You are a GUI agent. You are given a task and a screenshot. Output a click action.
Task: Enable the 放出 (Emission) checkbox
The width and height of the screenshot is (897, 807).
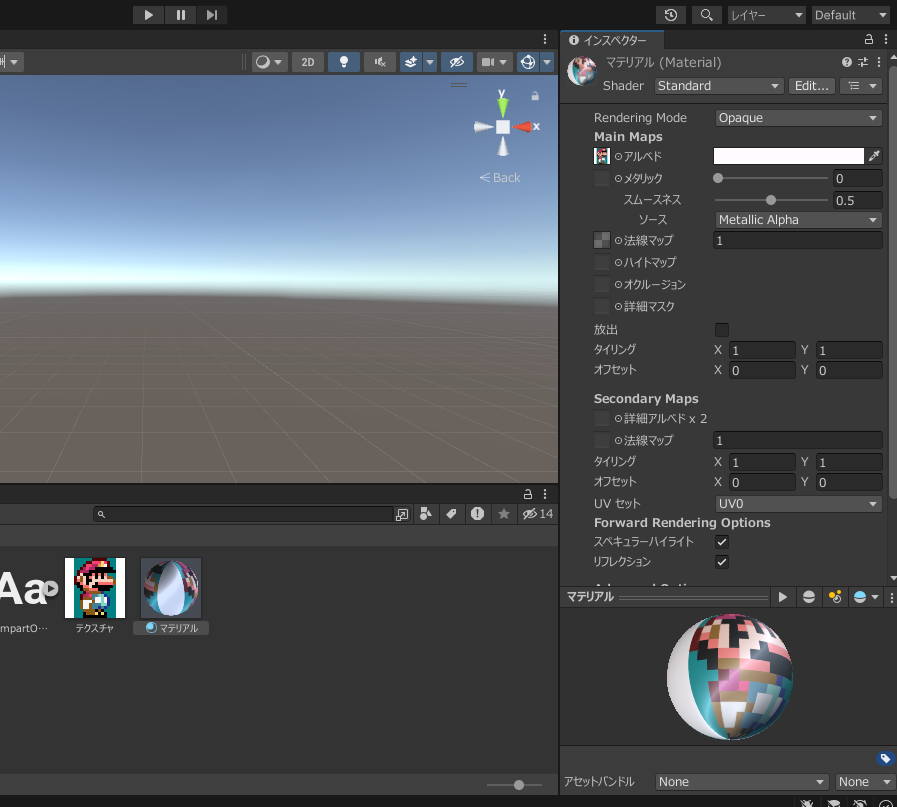721,329
